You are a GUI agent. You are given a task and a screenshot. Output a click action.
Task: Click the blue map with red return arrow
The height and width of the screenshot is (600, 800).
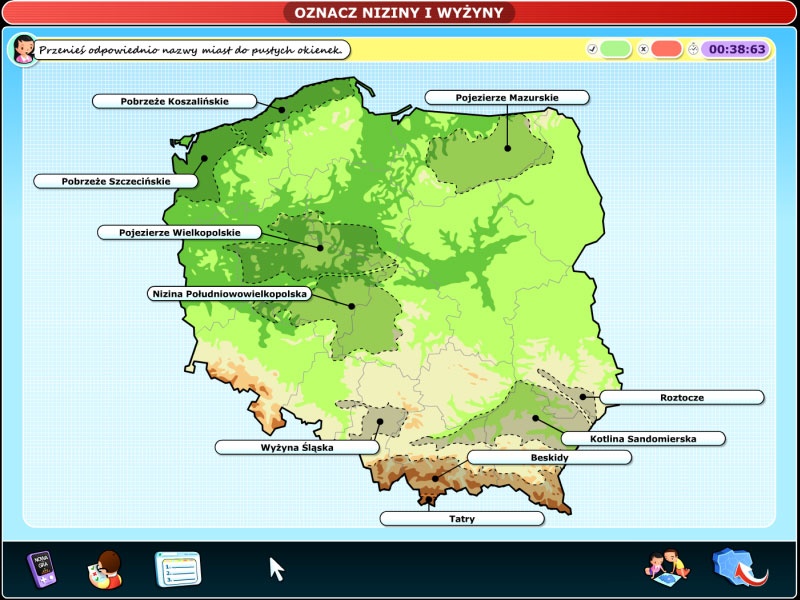(x=740, y=568)
